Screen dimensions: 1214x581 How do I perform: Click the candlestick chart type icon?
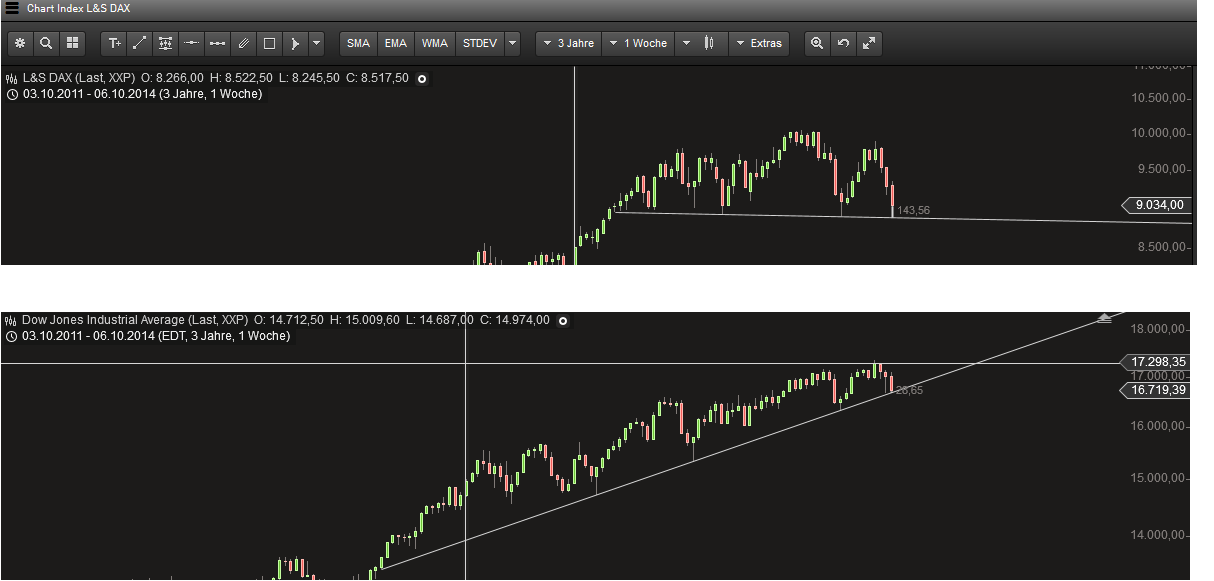tap(710, 43)
